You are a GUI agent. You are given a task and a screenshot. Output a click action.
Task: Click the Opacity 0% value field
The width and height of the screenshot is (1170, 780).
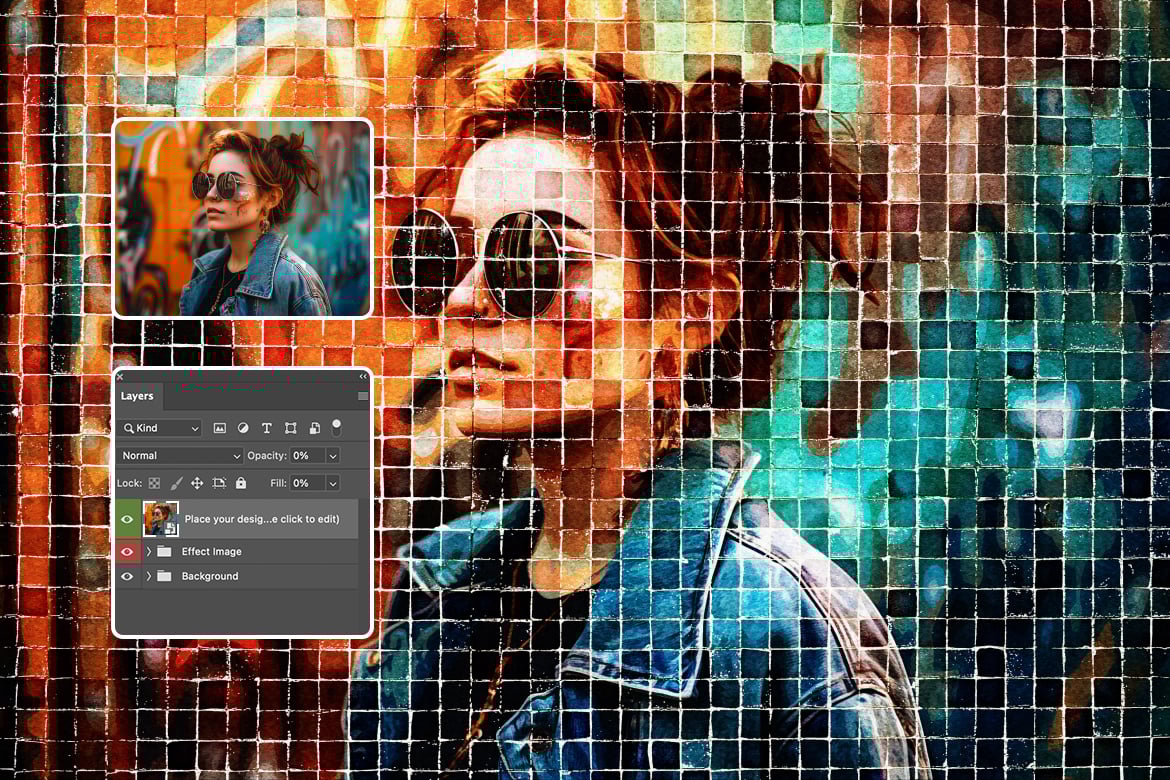coord(307,455)
